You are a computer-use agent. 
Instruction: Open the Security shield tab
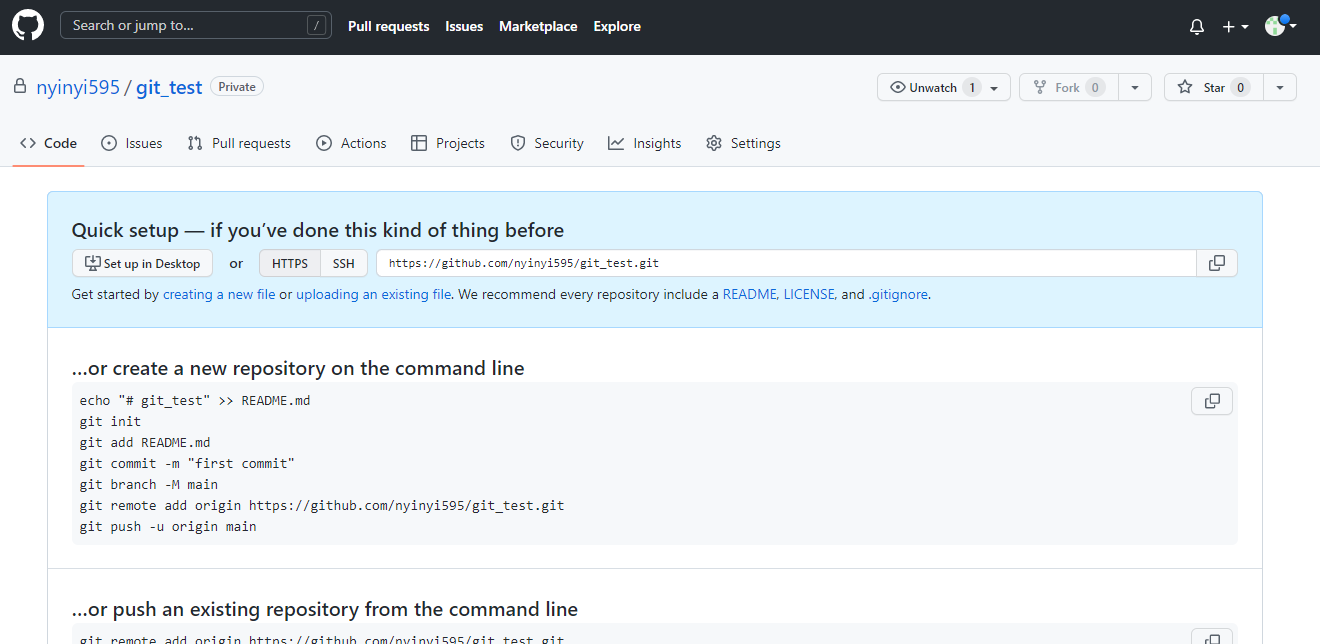pyautogui.click(x=547, y=143)
